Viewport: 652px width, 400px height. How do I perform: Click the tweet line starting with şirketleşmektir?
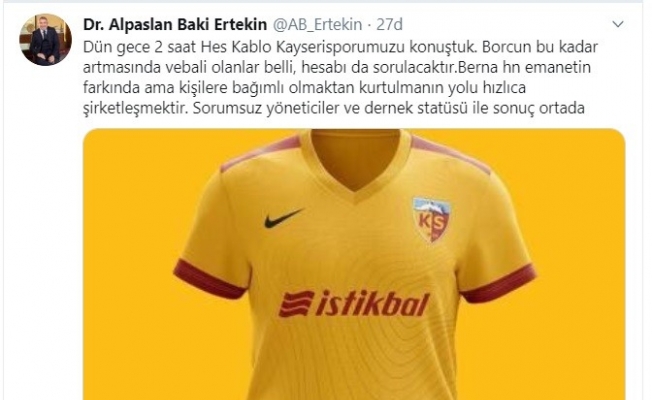(x=334, y=109)
